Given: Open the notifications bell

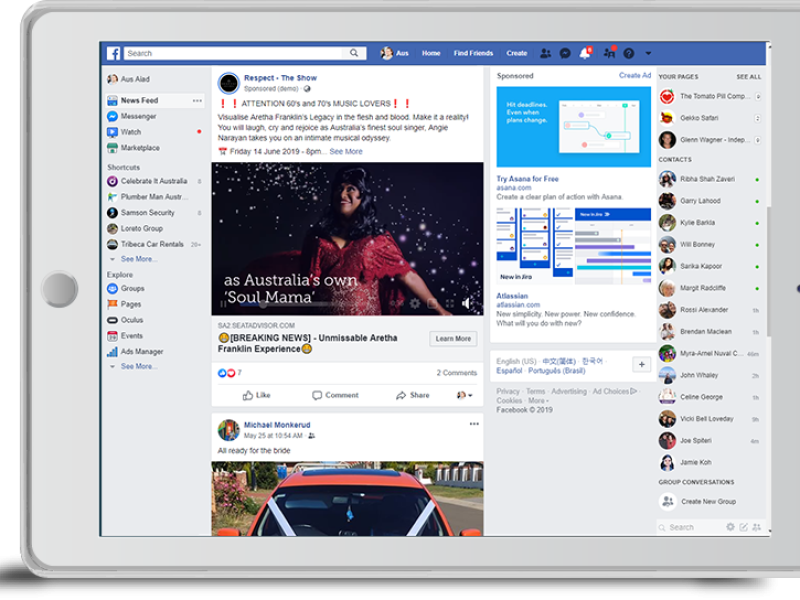Looking at the screenshot, I should coord(585,53).
